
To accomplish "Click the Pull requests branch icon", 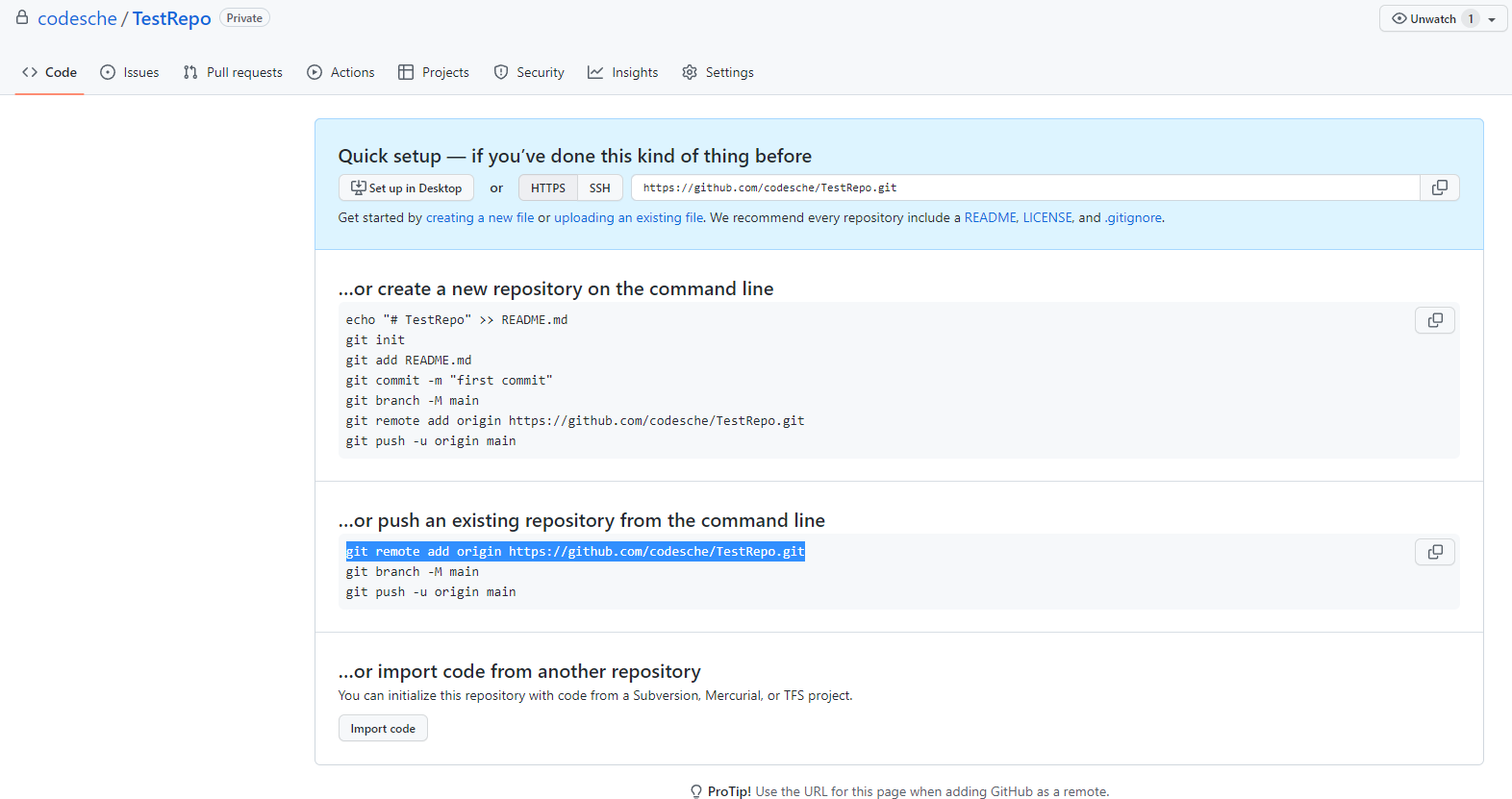I will 190,72.
